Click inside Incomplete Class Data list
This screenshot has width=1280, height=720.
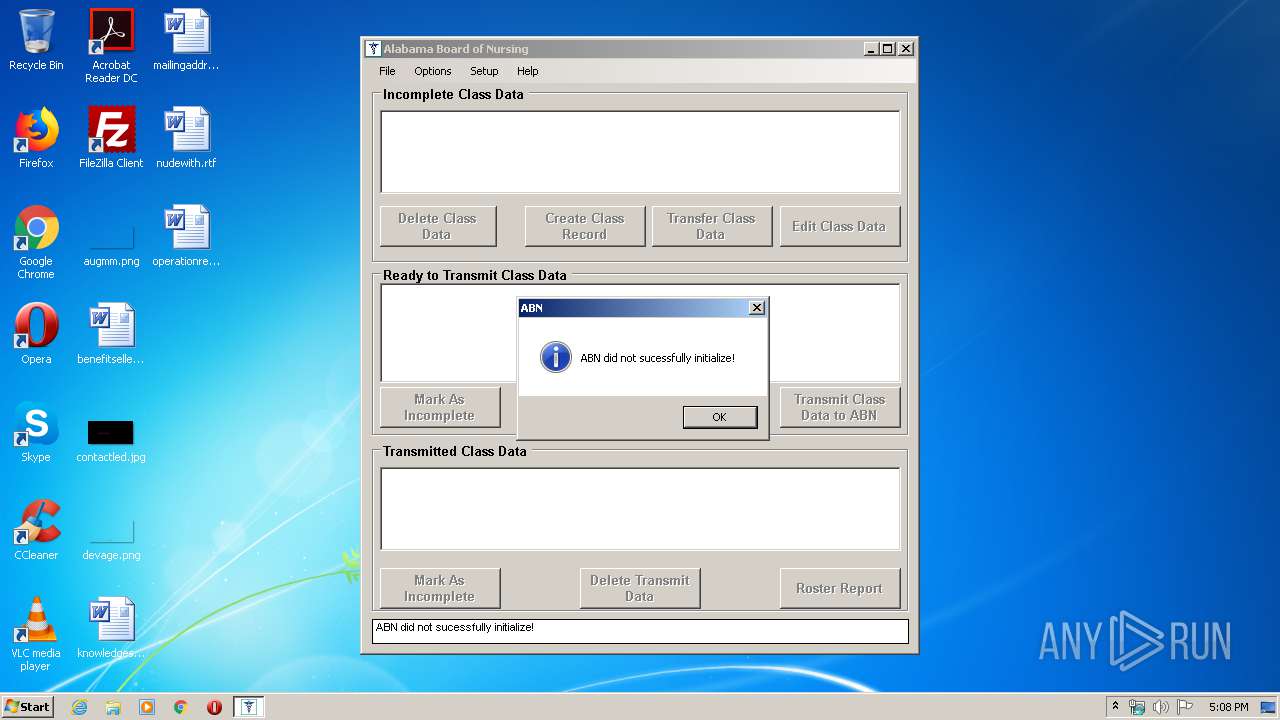coord(640,152)
